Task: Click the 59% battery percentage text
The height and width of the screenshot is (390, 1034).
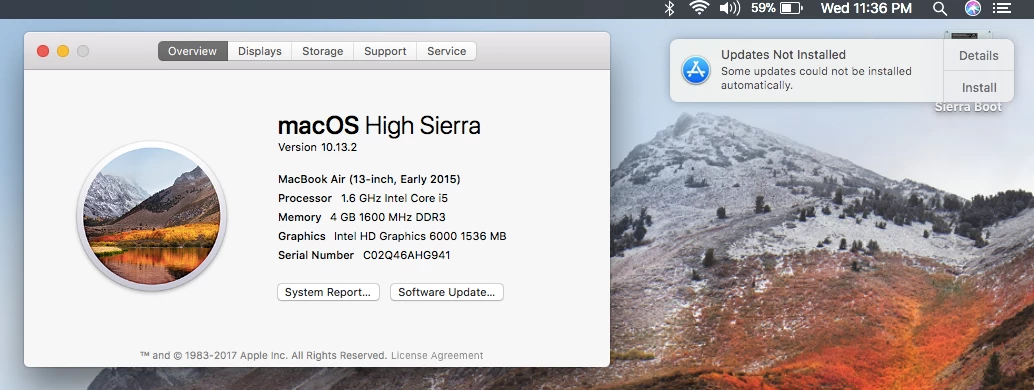Action: (x=763, y=9)
